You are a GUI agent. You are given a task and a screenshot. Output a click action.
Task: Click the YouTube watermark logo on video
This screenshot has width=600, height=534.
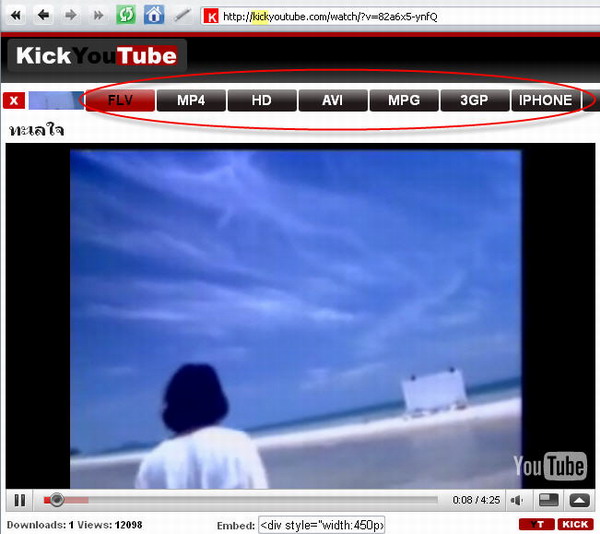click(550, 466)
